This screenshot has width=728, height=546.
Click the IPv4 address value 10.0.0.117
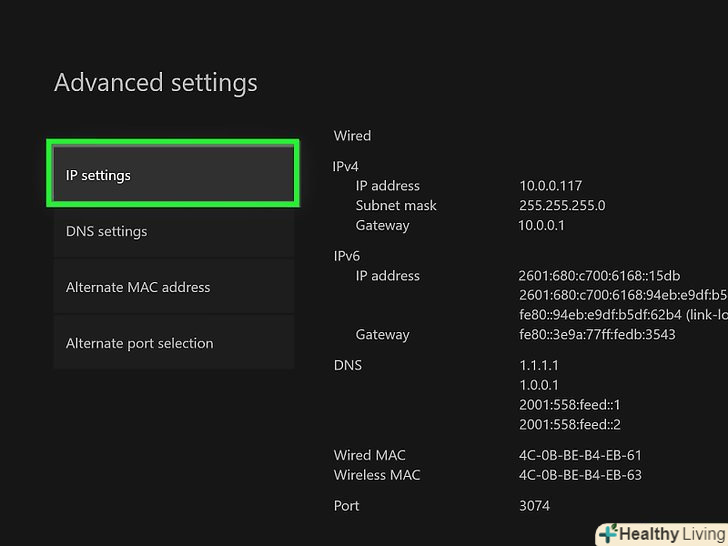click(x=550, y=185)
